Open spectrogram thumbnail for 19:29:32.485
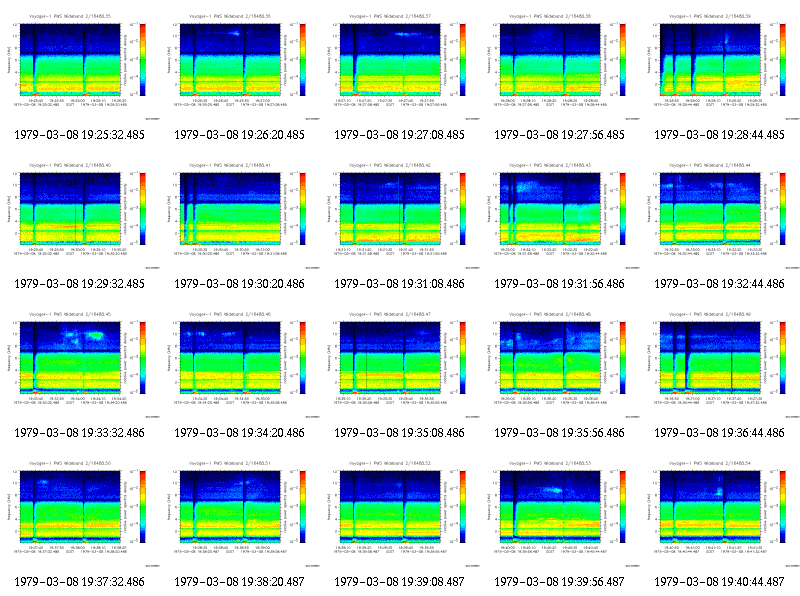 [x=80, y=215]
